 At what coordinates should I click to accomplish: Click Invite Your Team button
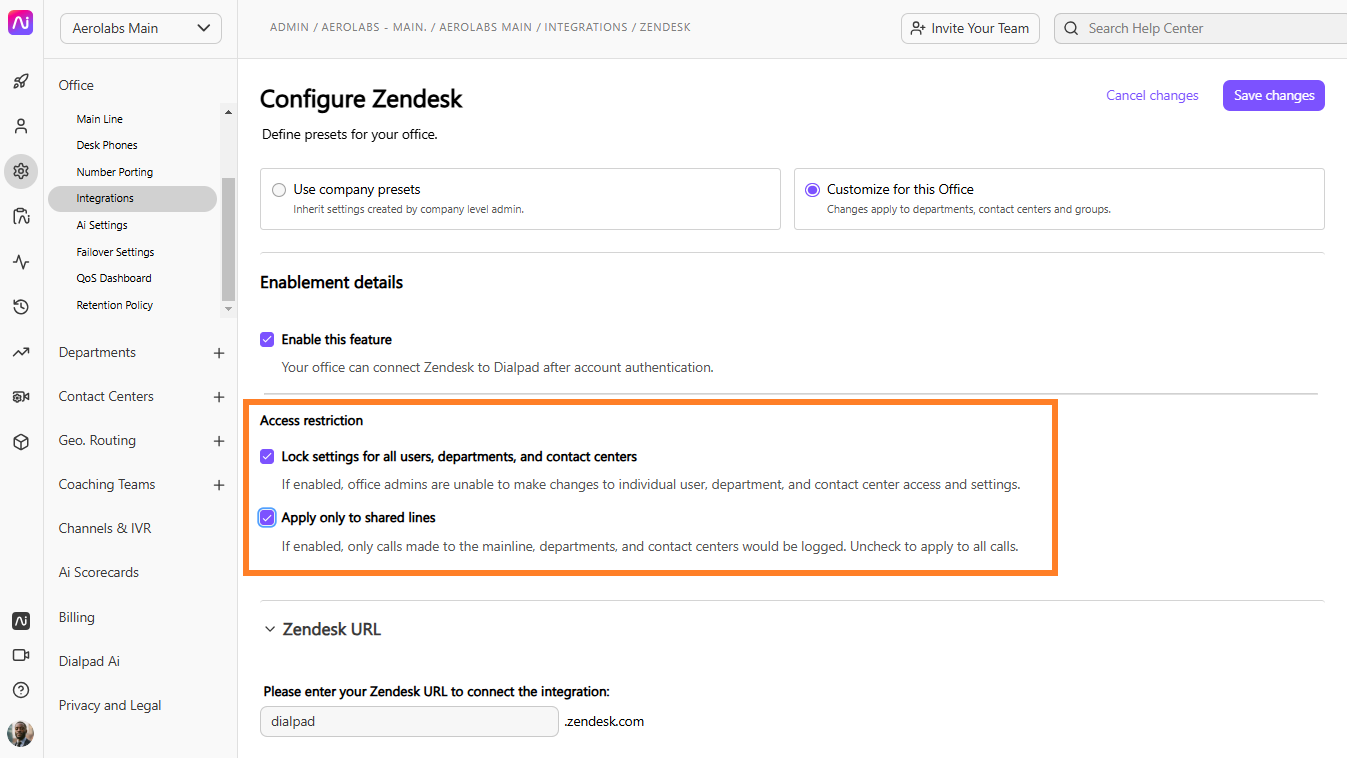pos(970,28)
